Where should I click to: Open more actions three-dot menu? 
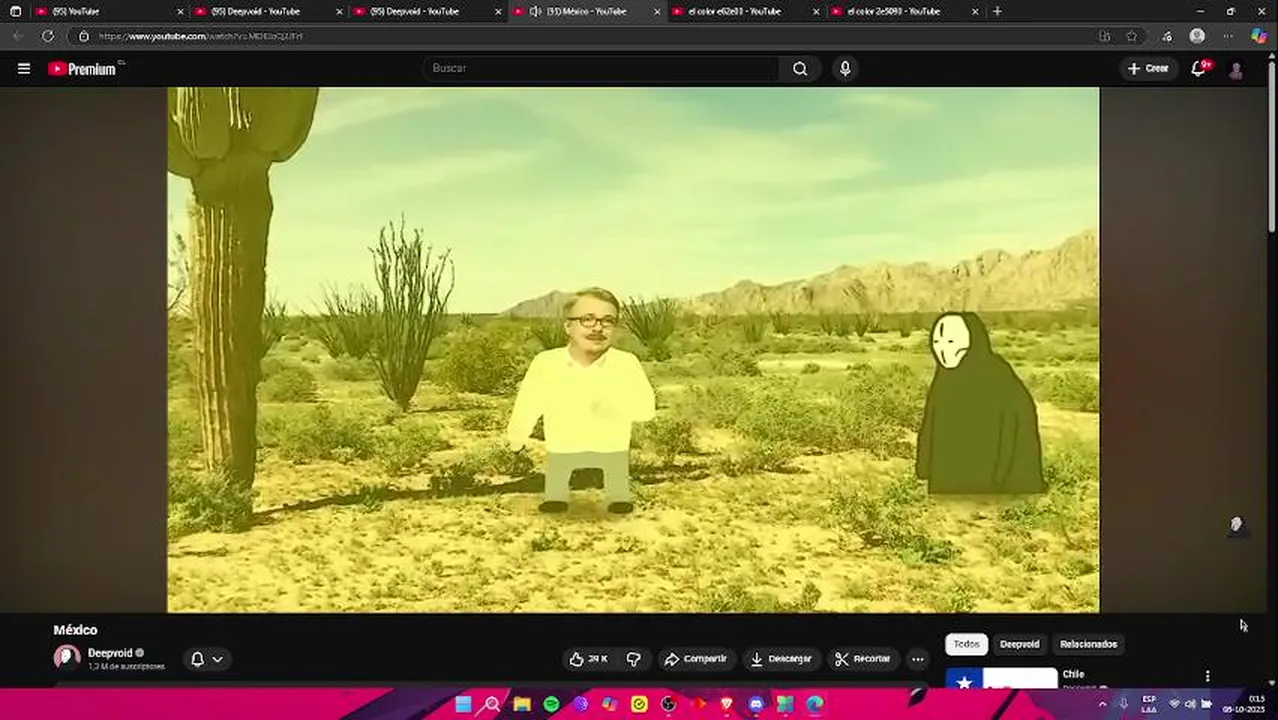[918, 659]
